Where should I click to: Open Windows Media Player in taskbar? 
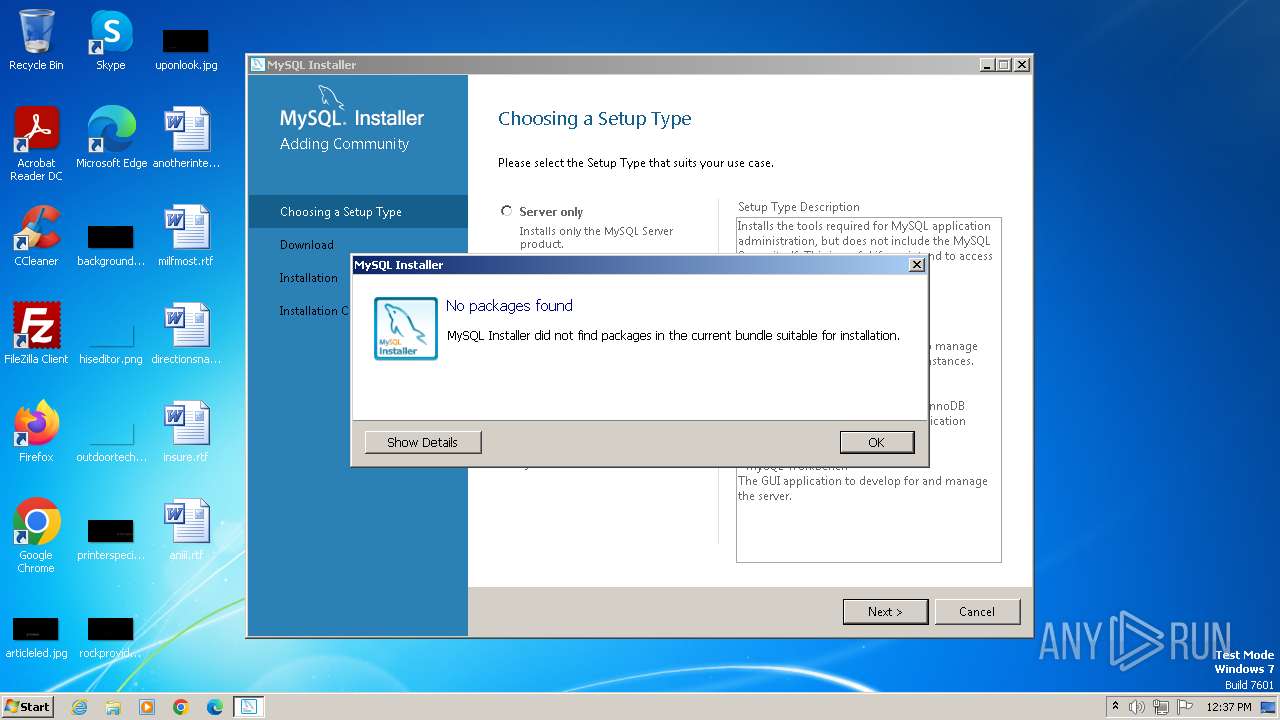[147, 707]
